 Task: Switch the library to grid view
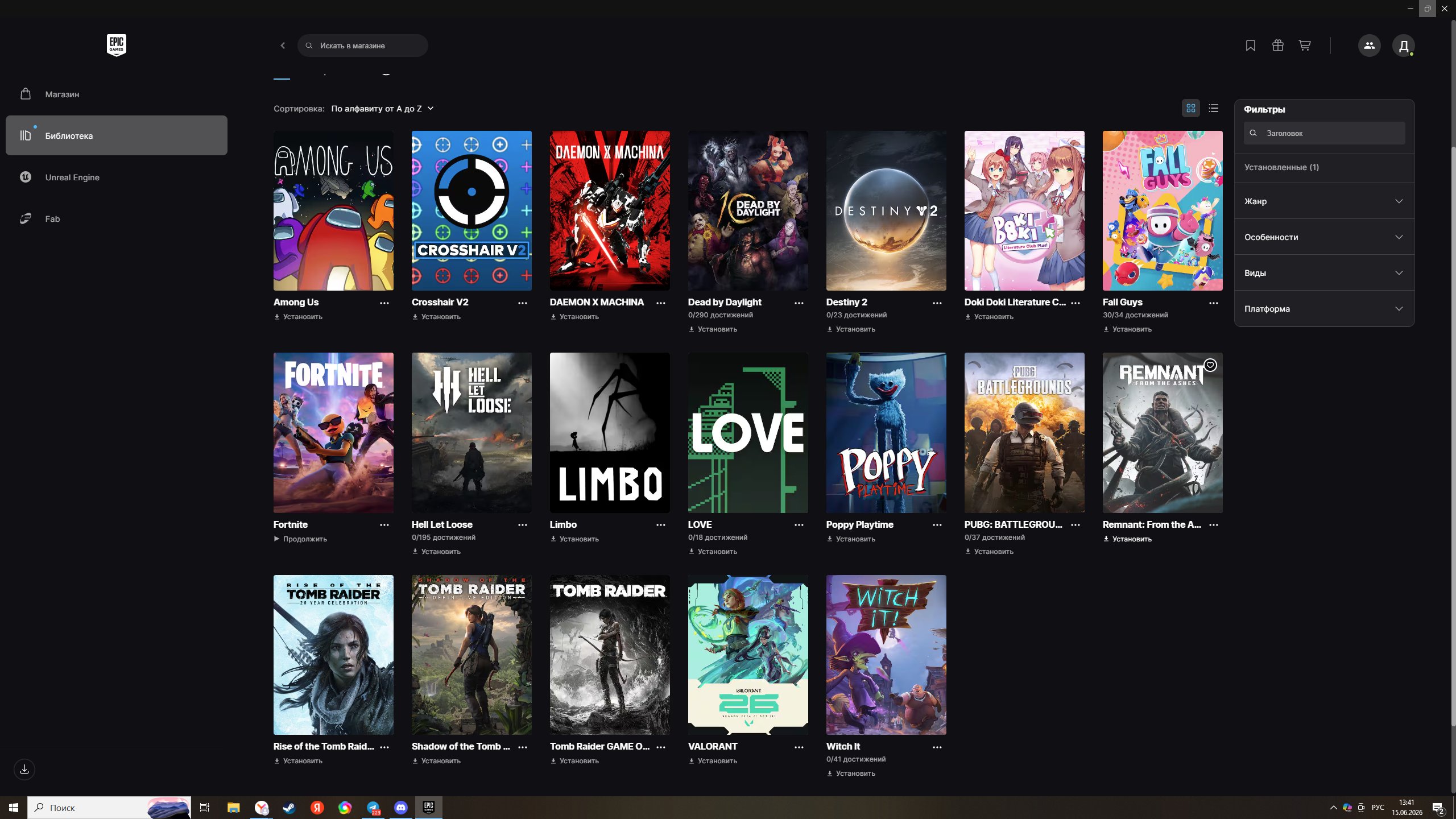coord(1191,108)
